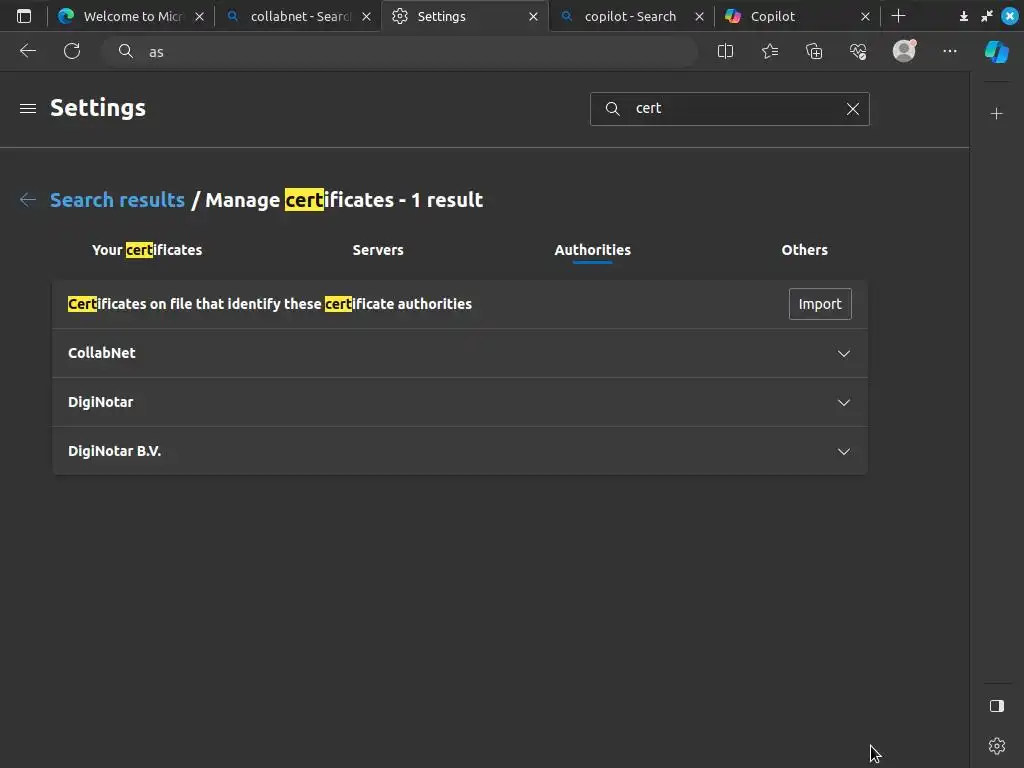This screenshot has height=768, width=1024.
Task: Open the user profile avatar
Action: (904, 51)
